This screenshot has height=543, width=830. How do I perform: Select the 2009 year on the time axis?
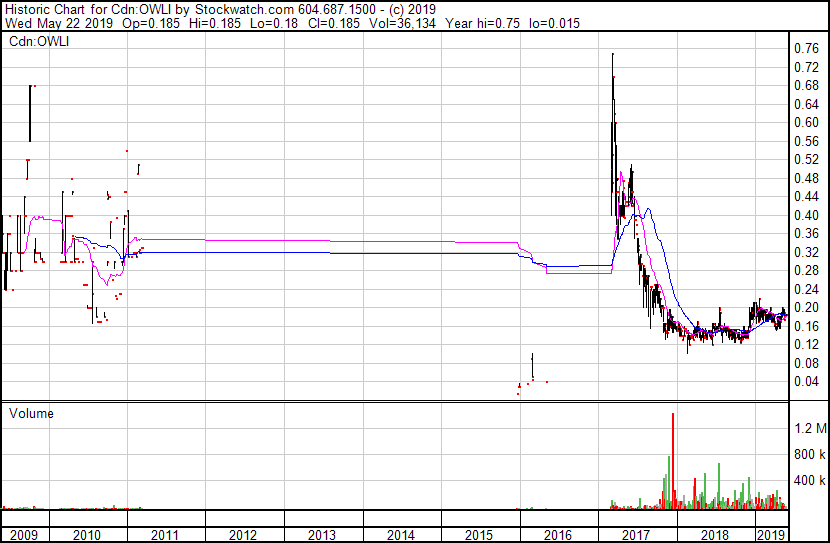click(x=23, y=535)
